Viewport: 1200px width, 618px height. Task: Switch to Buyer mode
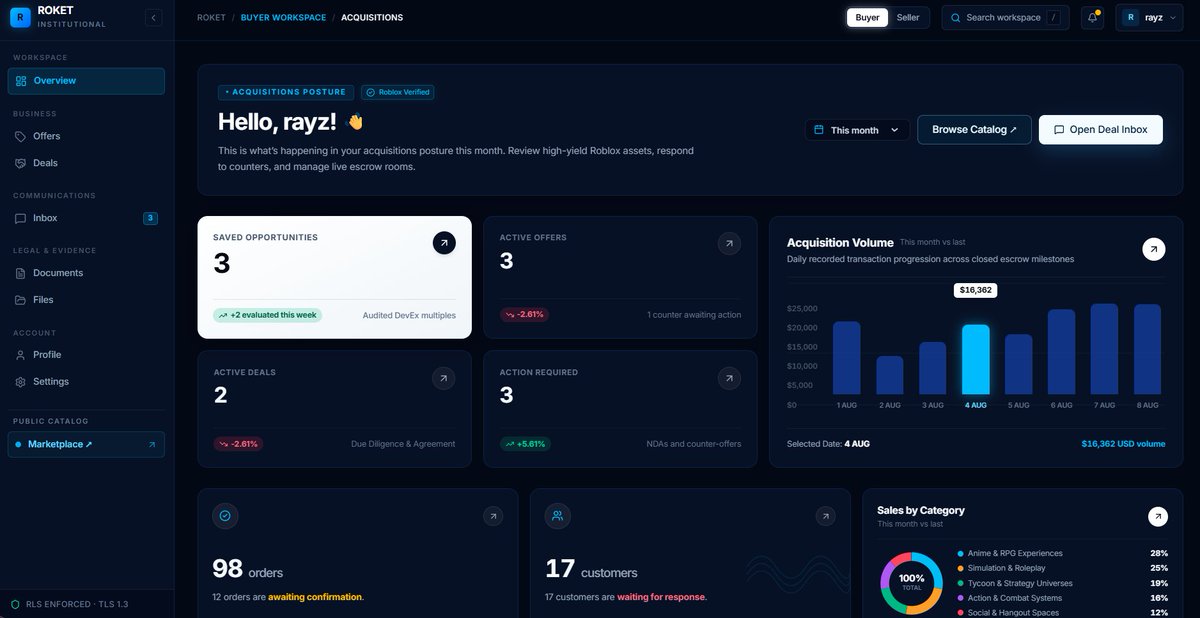(867, 17)
